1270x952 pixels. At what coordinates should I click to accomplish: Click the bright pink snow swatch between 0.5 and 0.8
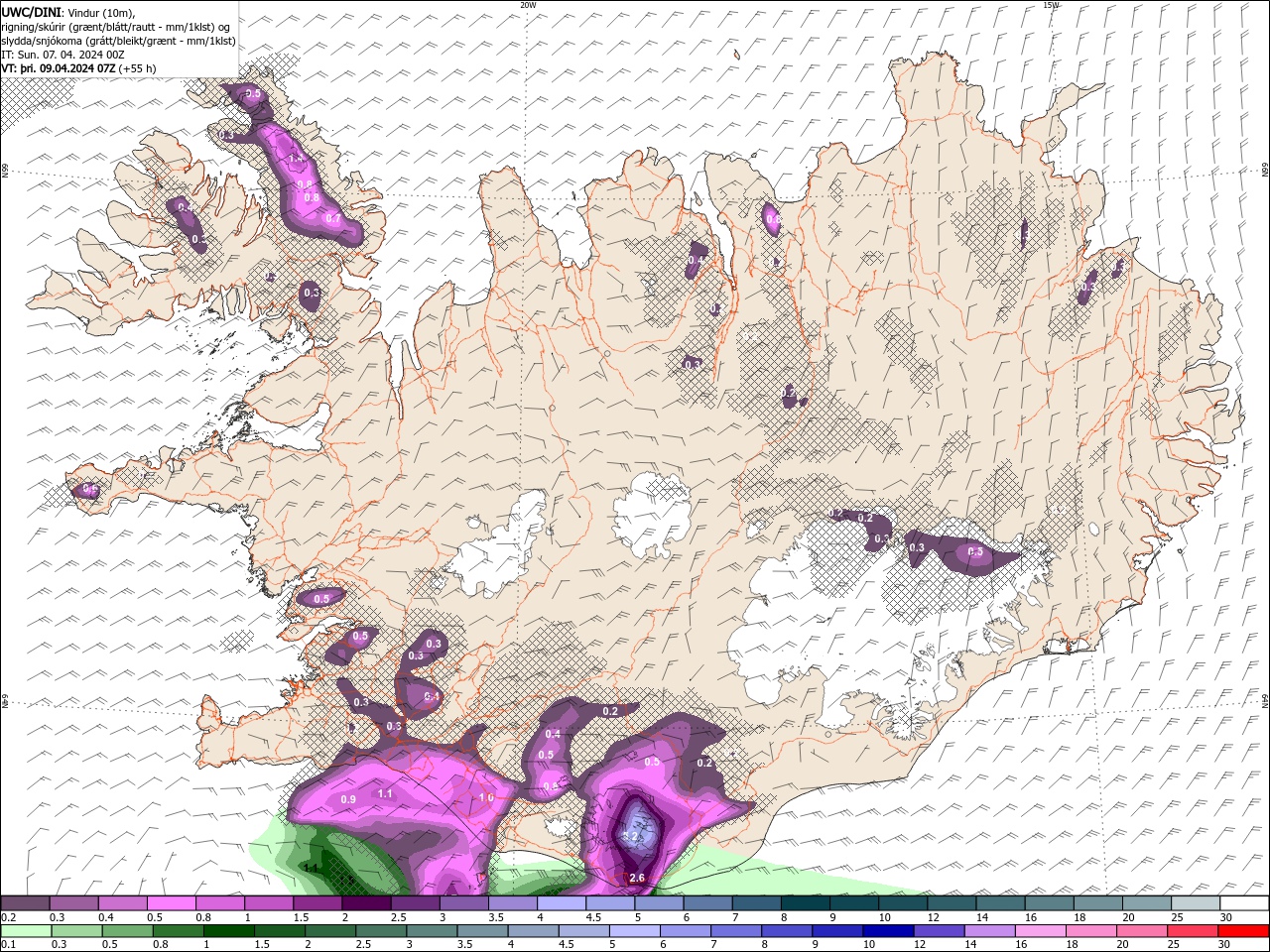tap(171, 903)
